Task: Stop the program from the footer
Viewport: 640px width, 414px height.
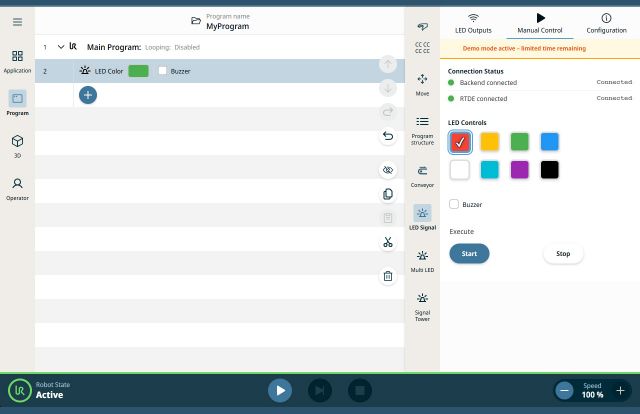Action: [360, 390]
